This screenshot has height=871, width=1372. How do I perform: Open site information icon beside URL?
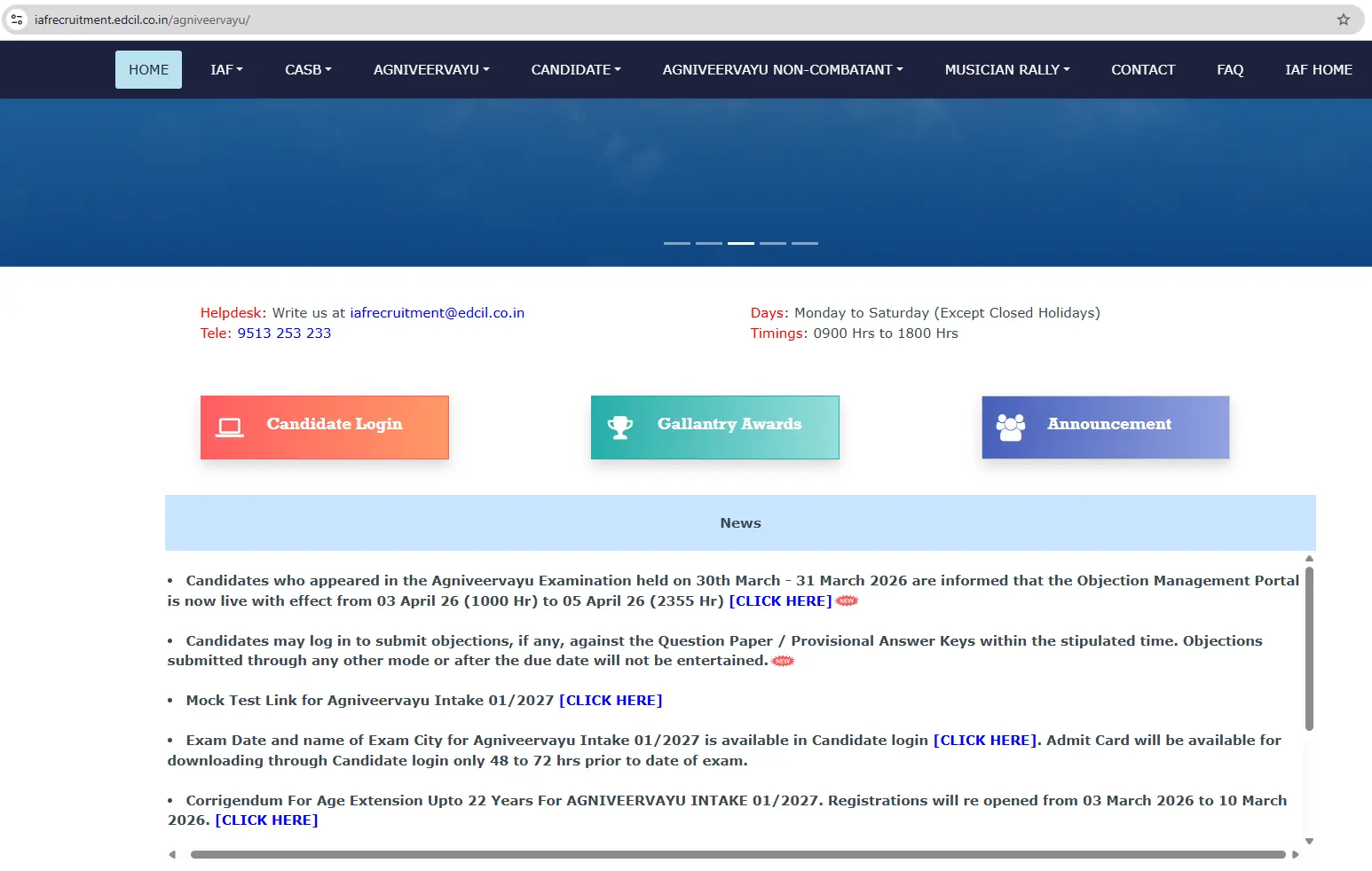pos(17,20)
